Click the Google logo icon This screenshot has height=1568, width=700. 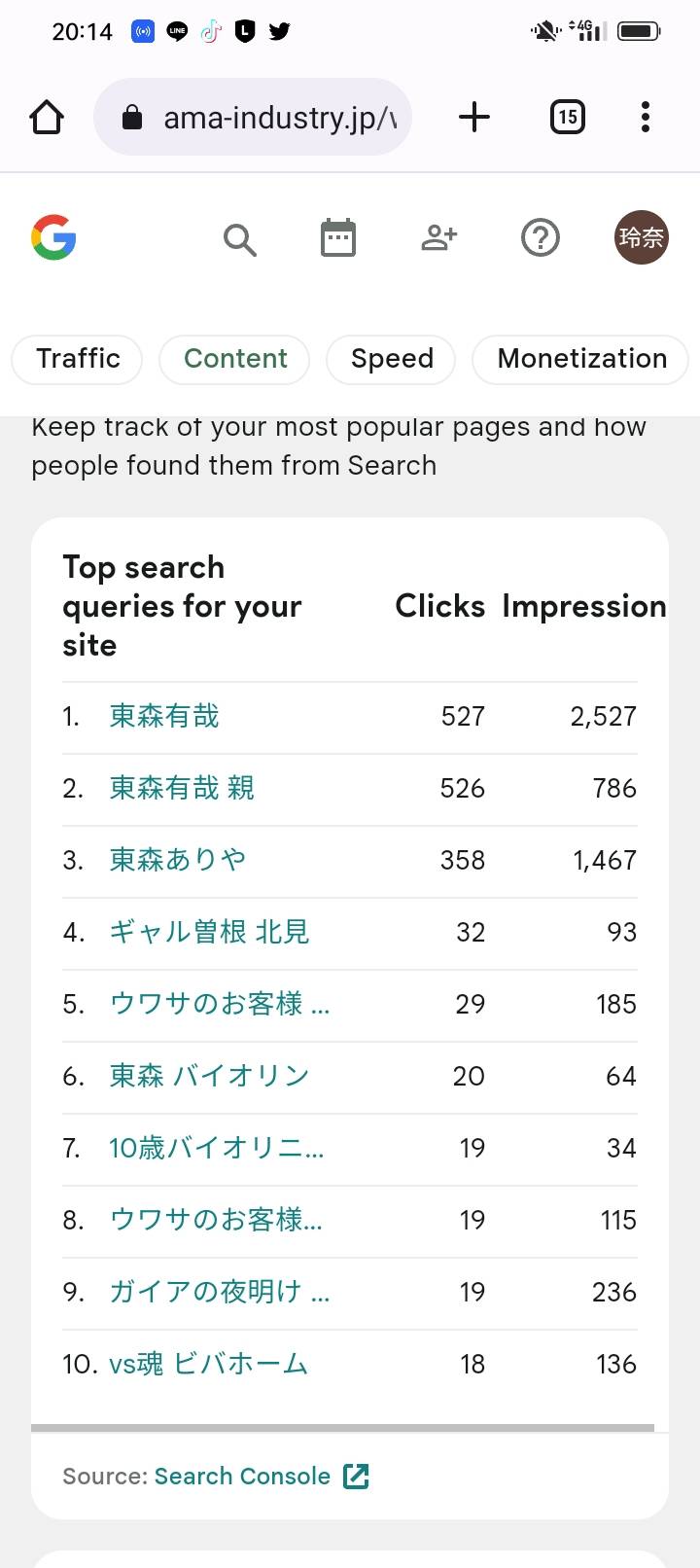tap(53, 237)
